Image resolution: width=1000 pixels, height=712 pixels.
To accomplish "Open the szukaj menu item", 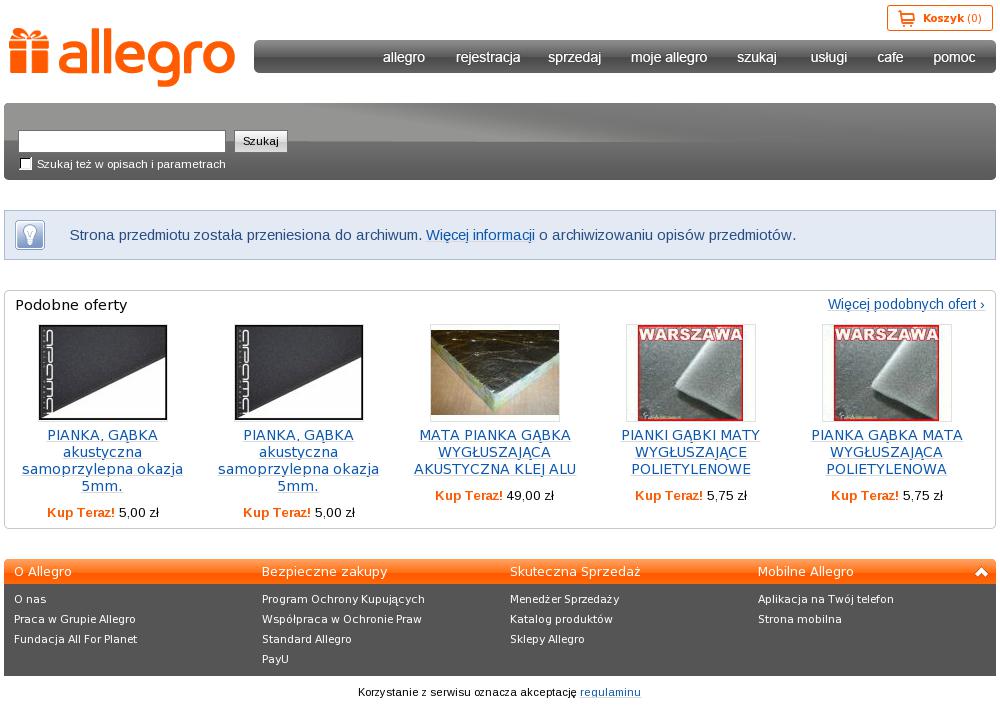I will pos(756,57).
